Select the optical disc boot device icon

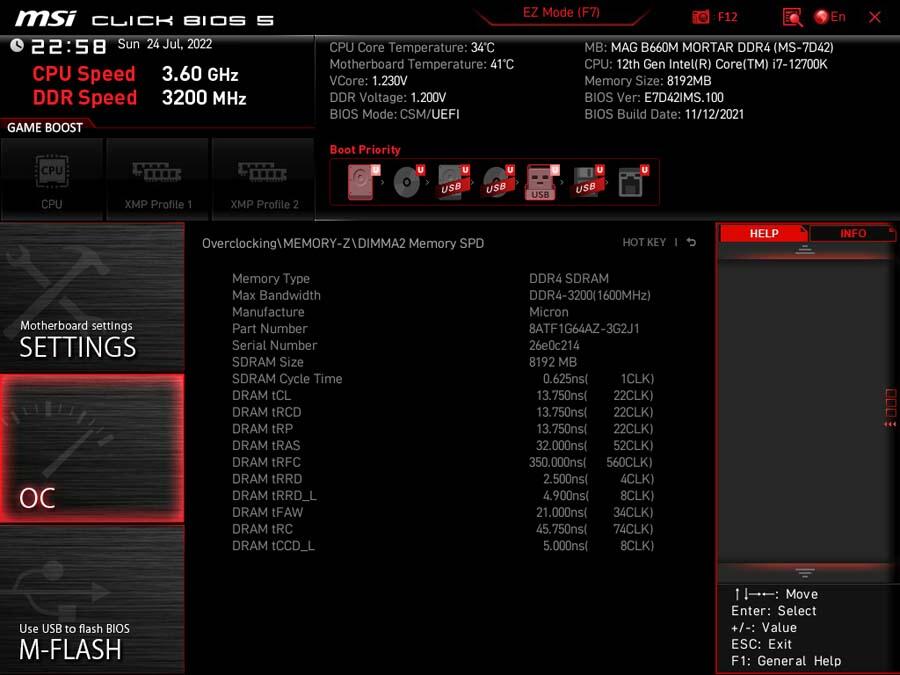[x=408, y=182]
